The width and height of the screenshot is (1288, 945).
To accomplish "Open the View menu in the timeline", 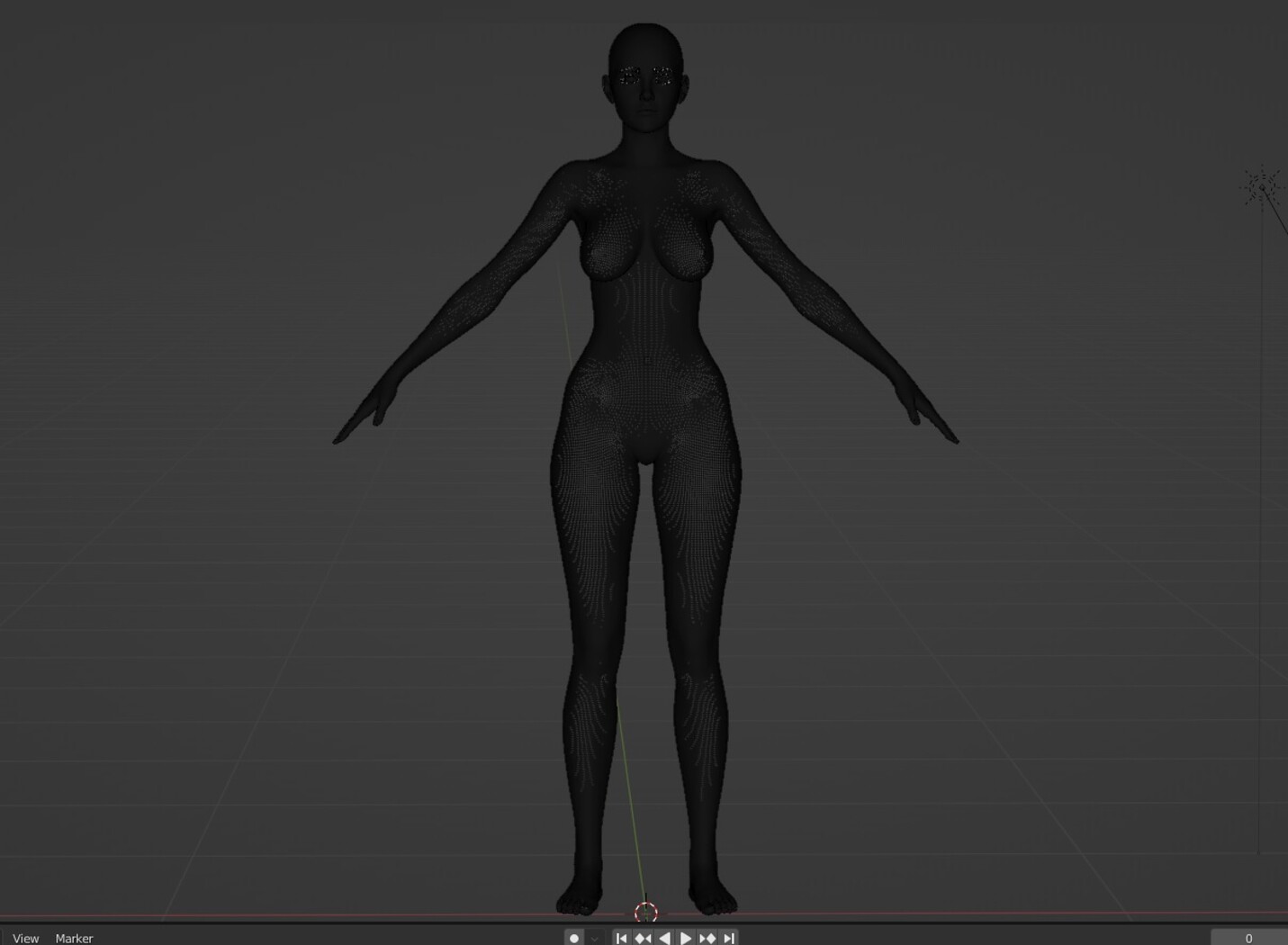I will [25, 938].
